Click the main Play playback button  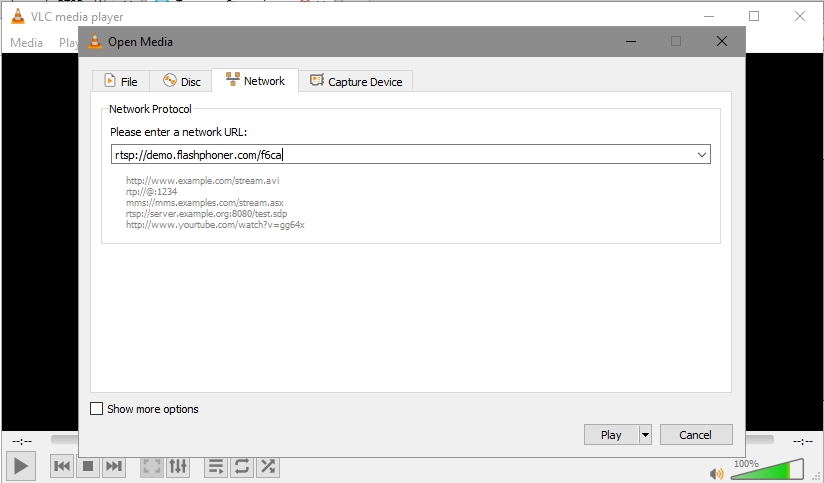pos(20,466)
